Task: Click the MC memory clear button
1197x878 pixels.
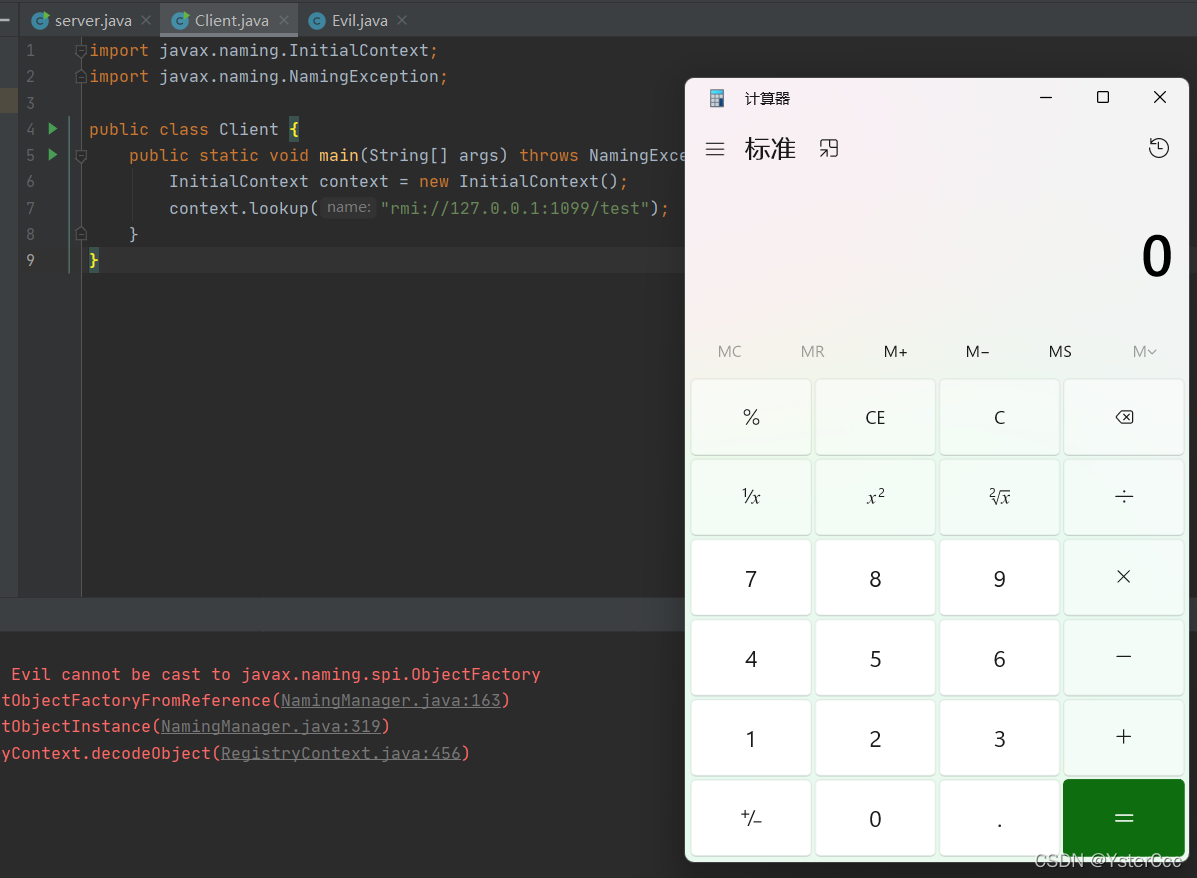Action: pyautogui.click(x=729, y=351)
